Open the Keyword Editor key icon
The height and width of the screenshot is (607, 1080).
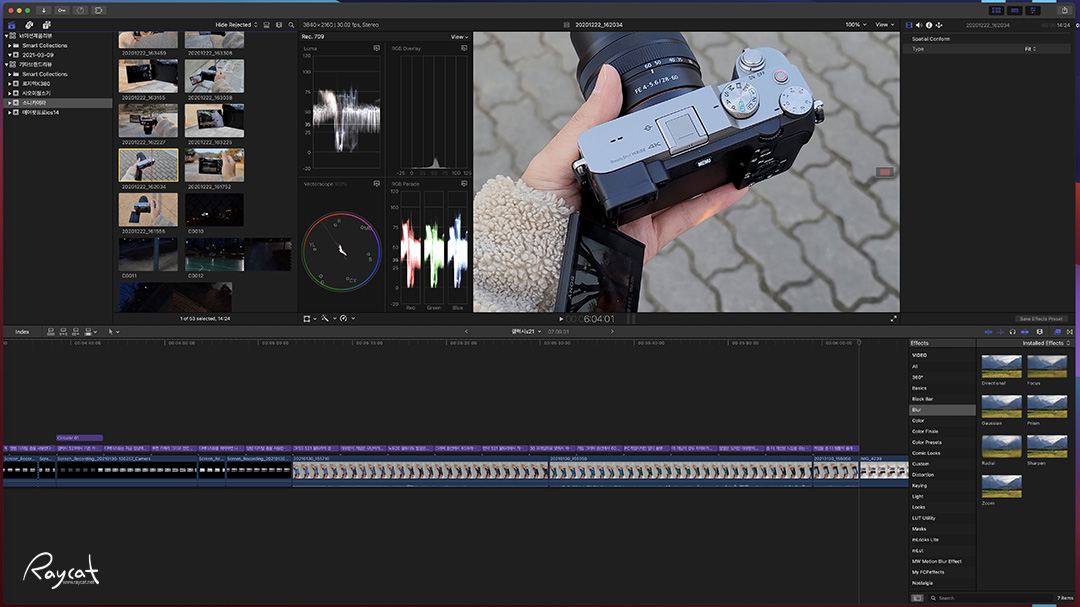click(x=62, y=10)
